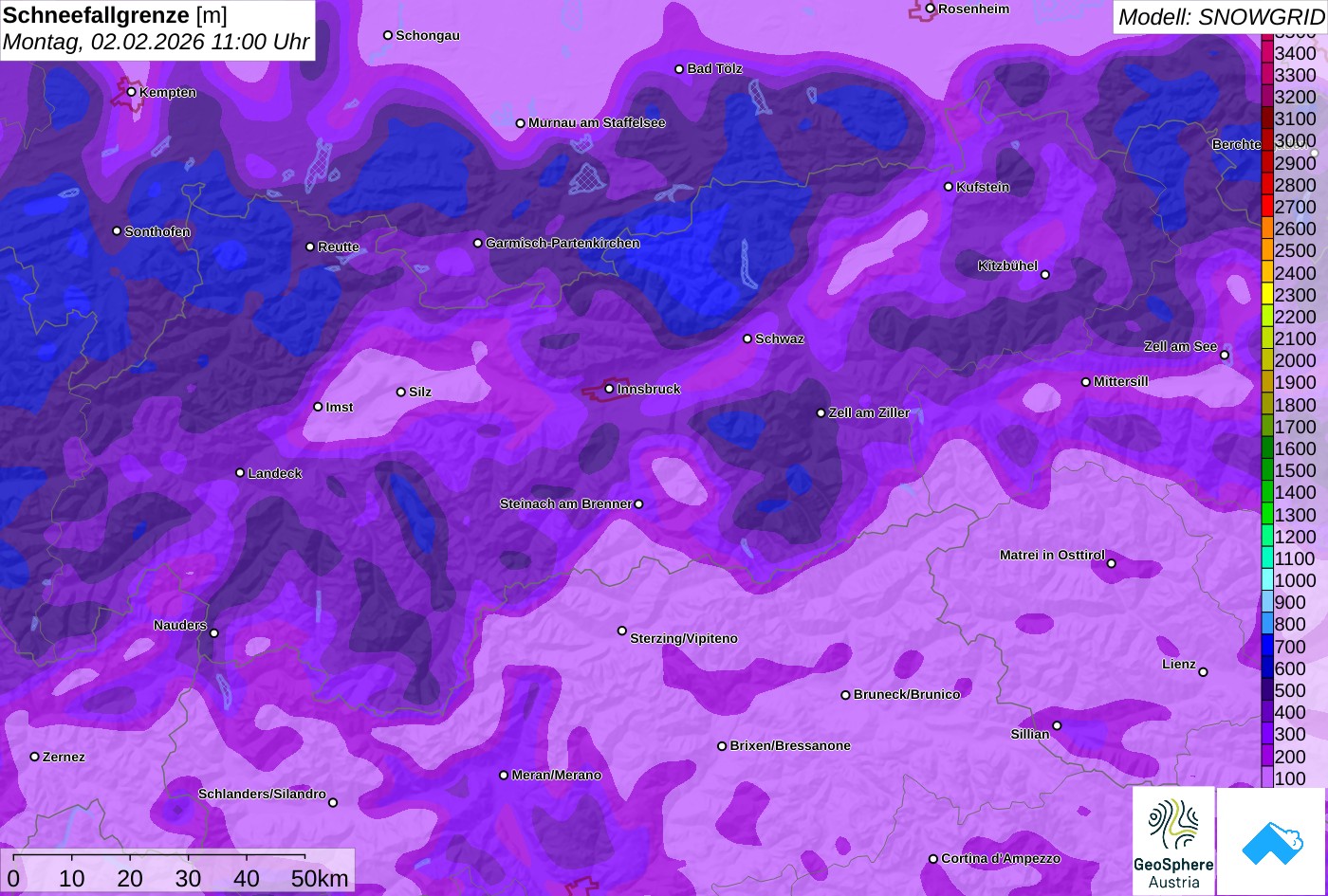1328x896 pixels.
Task: Click the 500 legend value label
Action: tap(1290, 690)
